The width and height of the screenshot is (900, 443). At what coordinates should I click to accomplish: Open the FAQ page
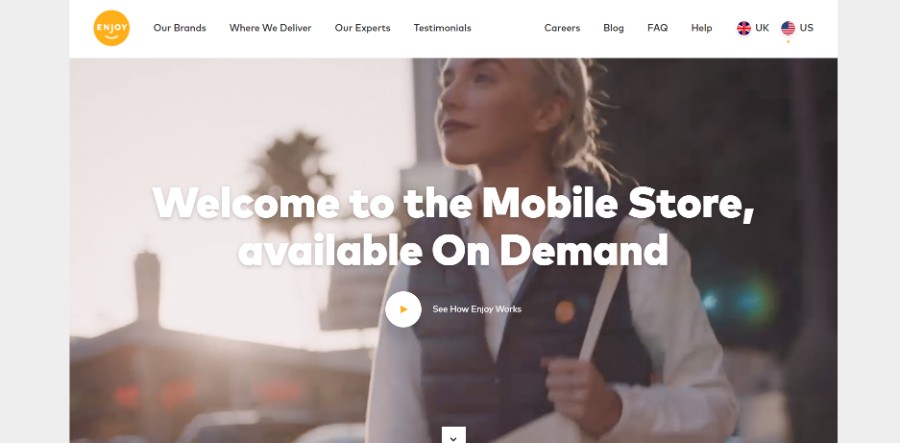657,28
